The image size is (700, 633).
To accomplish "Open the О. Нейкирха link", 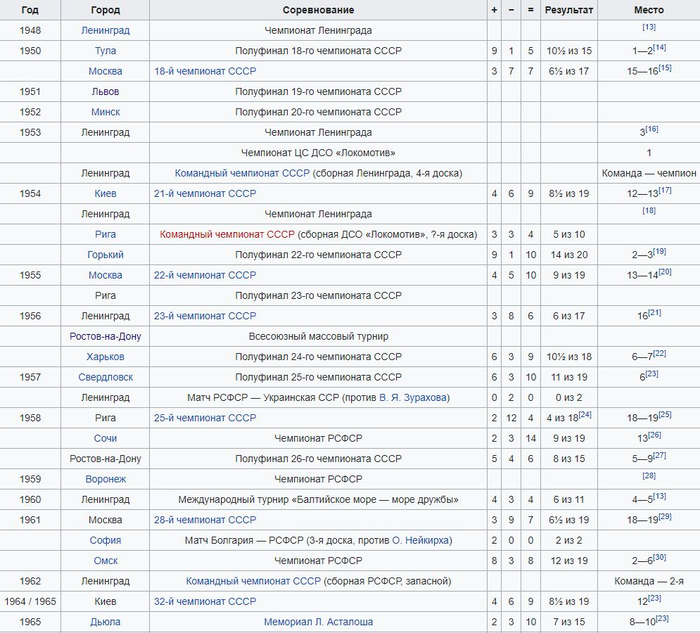I will pyautogui.click(x=420, y=541).
